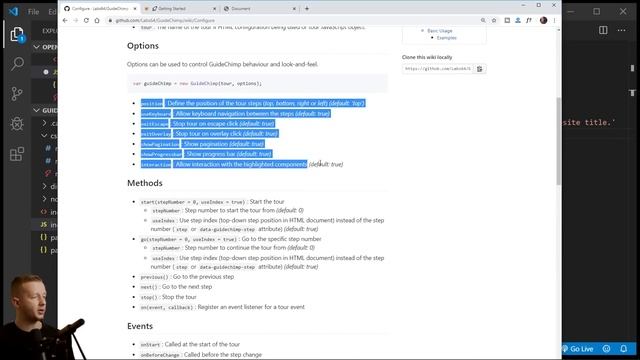Click the f? extension icon
Viewport: 640px width, 360px height.
tap(529, 20)
